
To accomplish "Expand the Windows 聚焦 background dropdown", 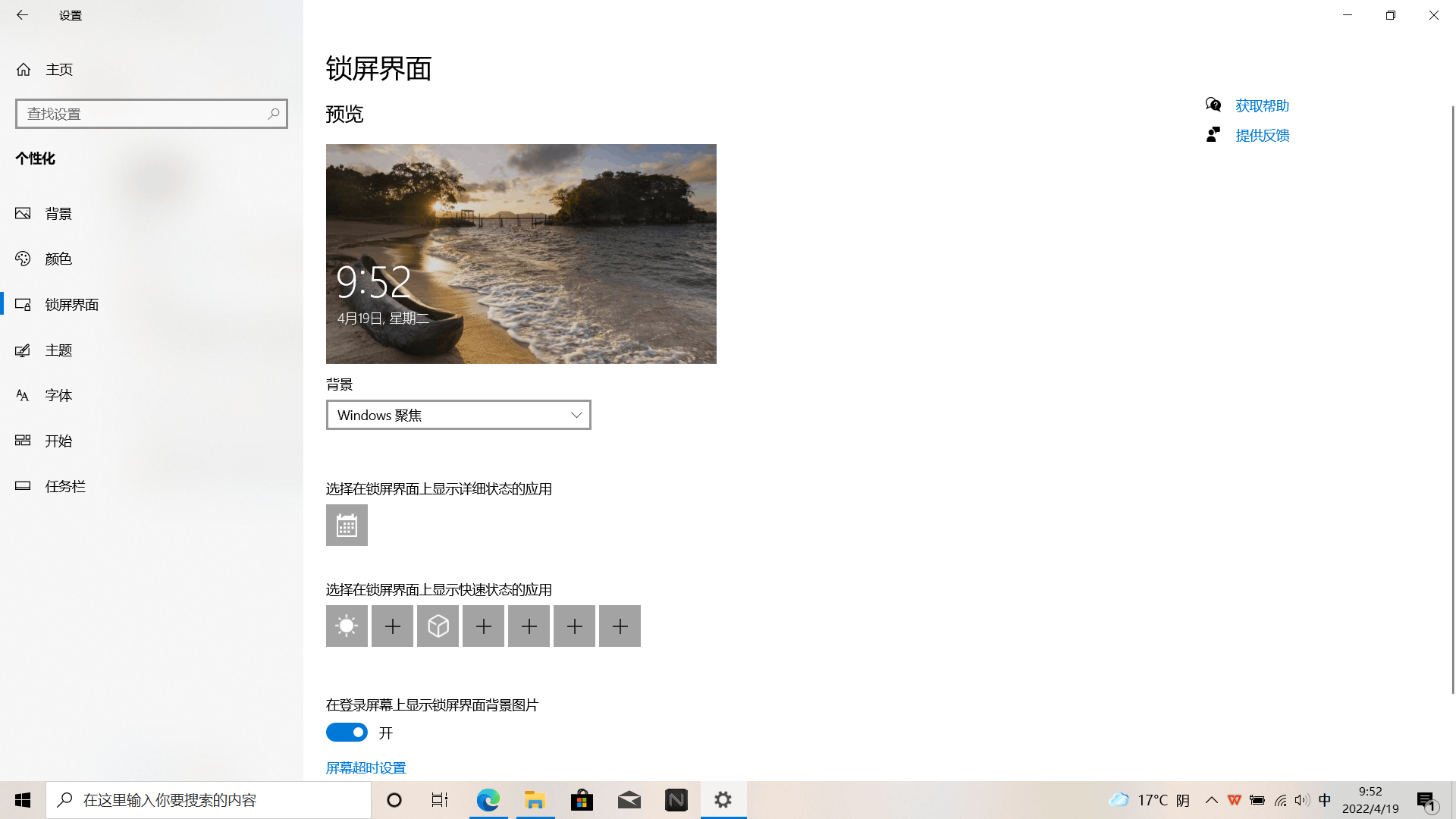I will click(458, 415).
